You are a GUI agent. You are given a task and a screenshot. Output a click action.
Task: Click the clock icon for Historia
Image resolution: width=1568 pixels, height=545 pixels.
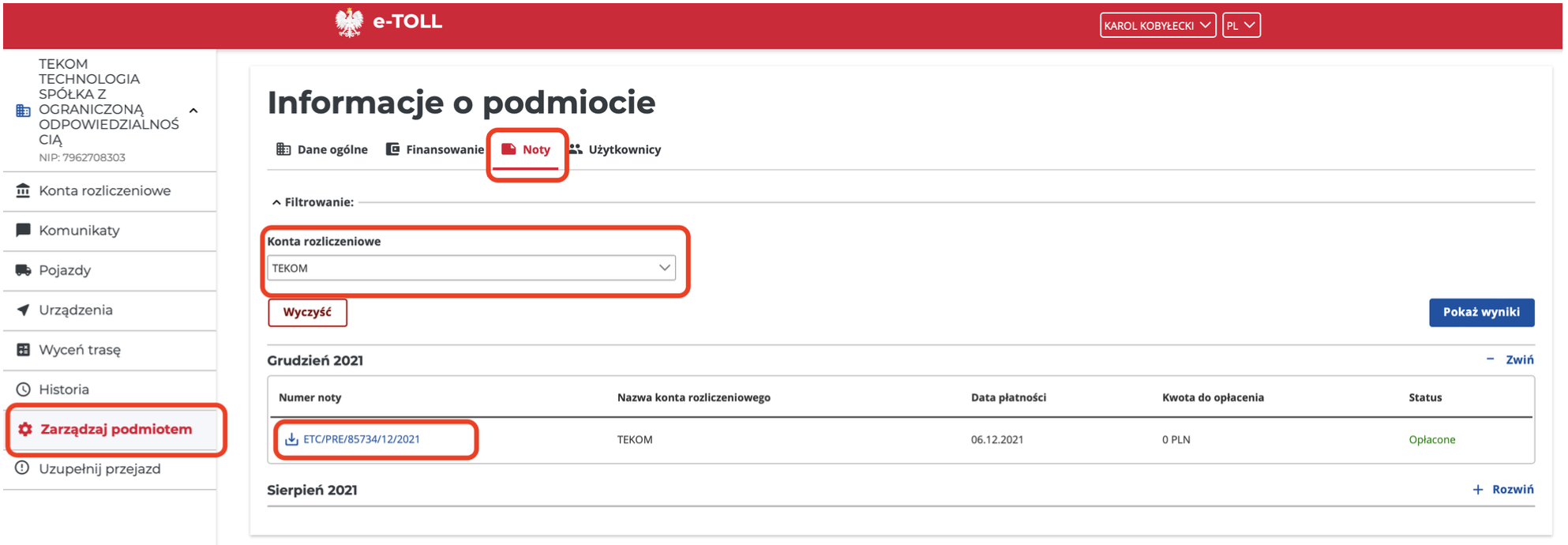coord(23,389)
